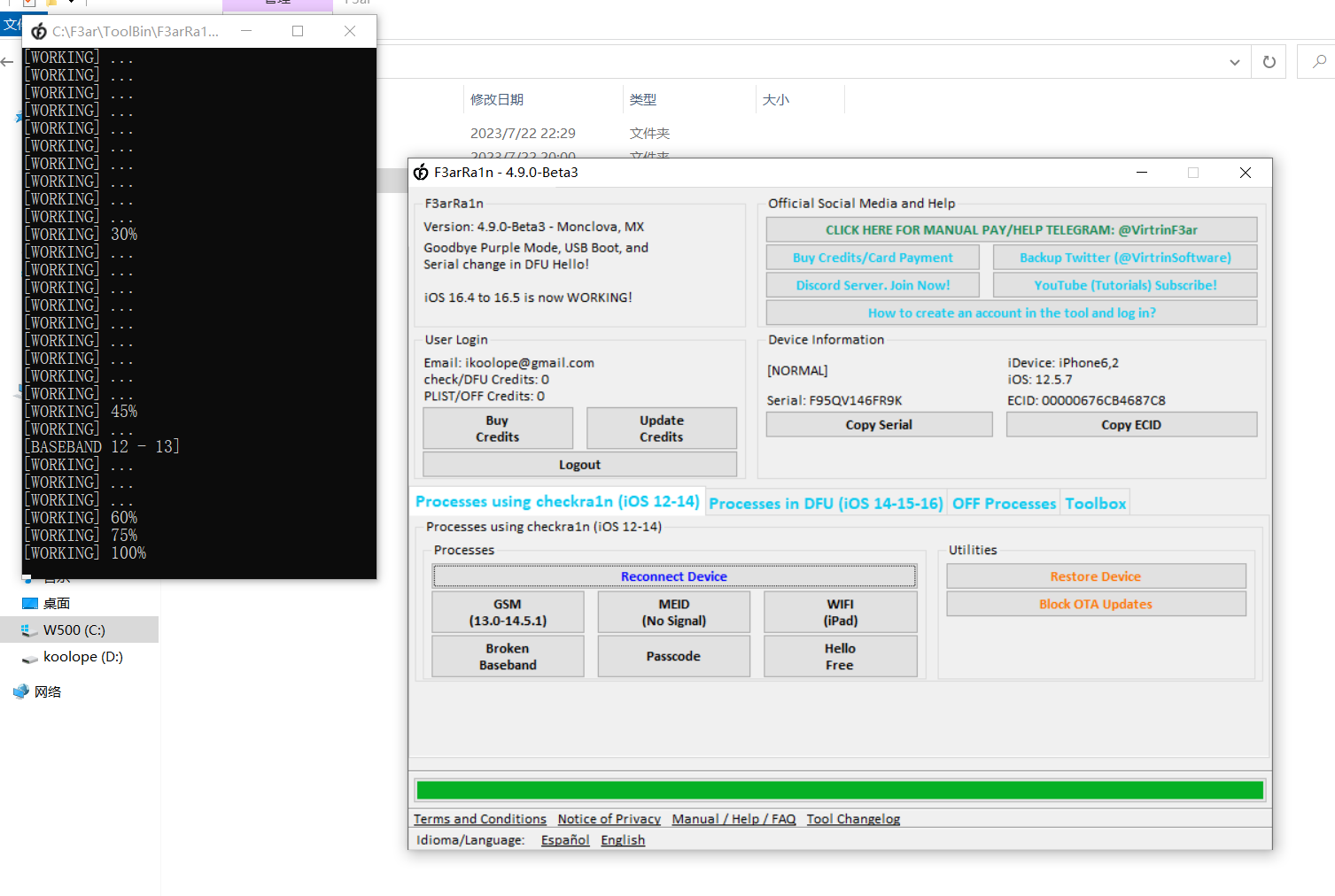The width and height of the screenshot is (1335, 896).
Task: Click the back arrow in File Explorer
Action: [8, 62]
